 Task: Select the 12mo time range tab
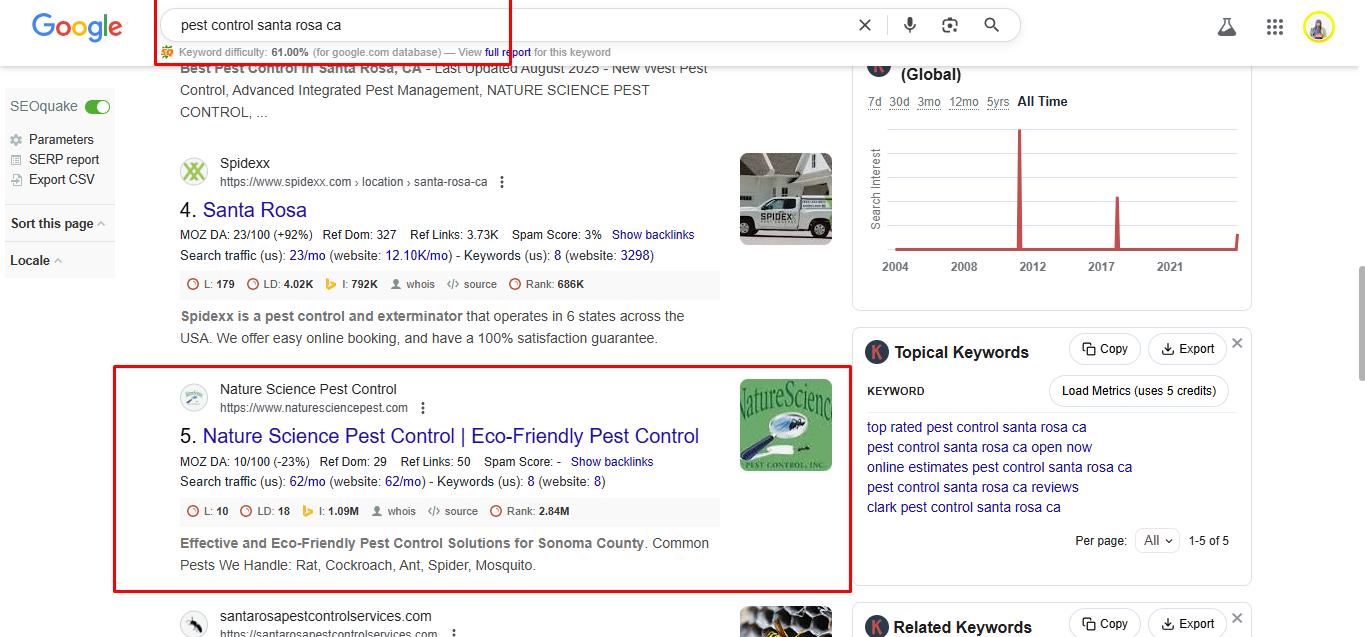click(x=963, y=101)
